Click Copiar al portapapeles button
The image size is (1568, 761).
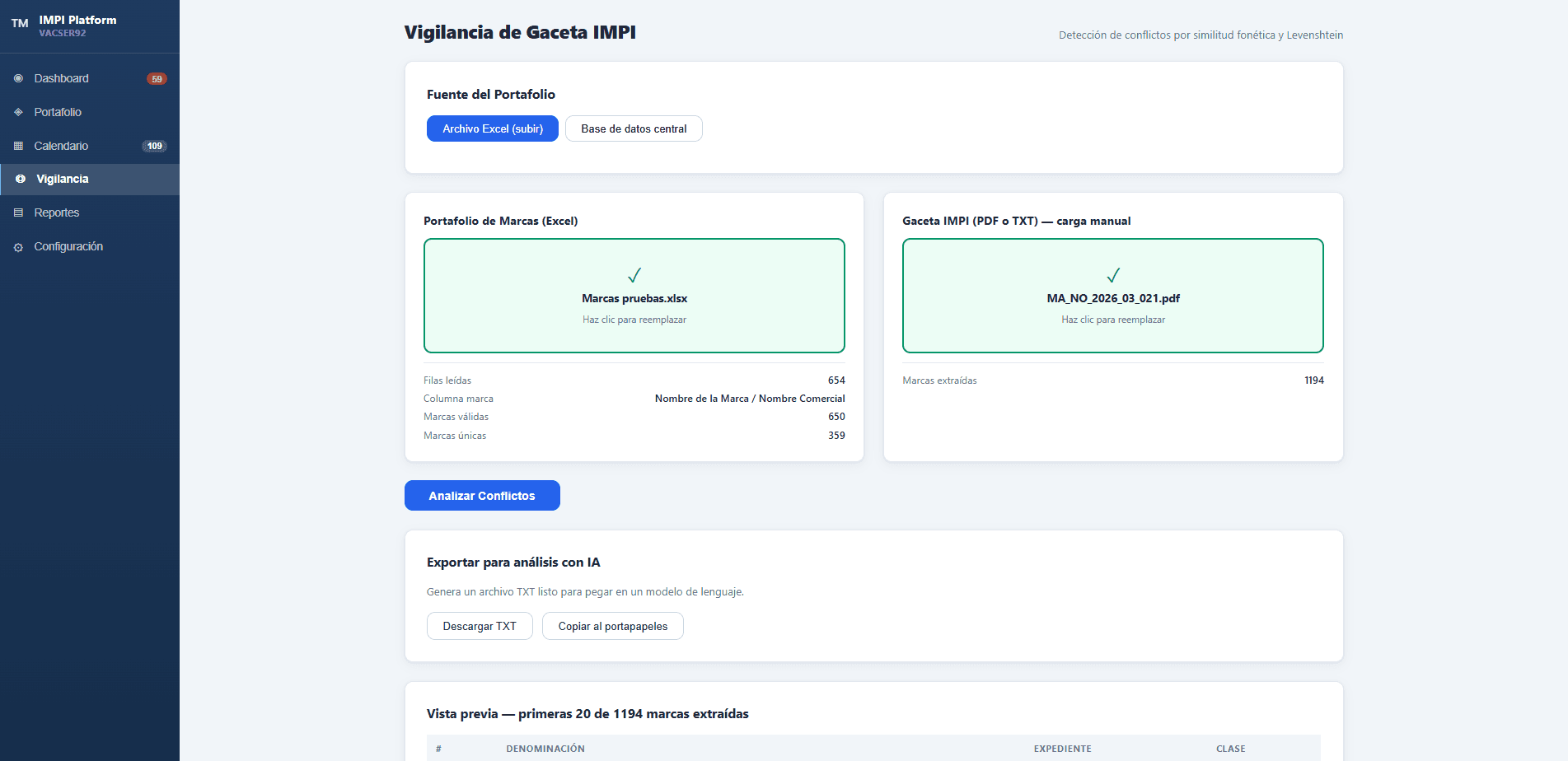click(x=613, y=626)
